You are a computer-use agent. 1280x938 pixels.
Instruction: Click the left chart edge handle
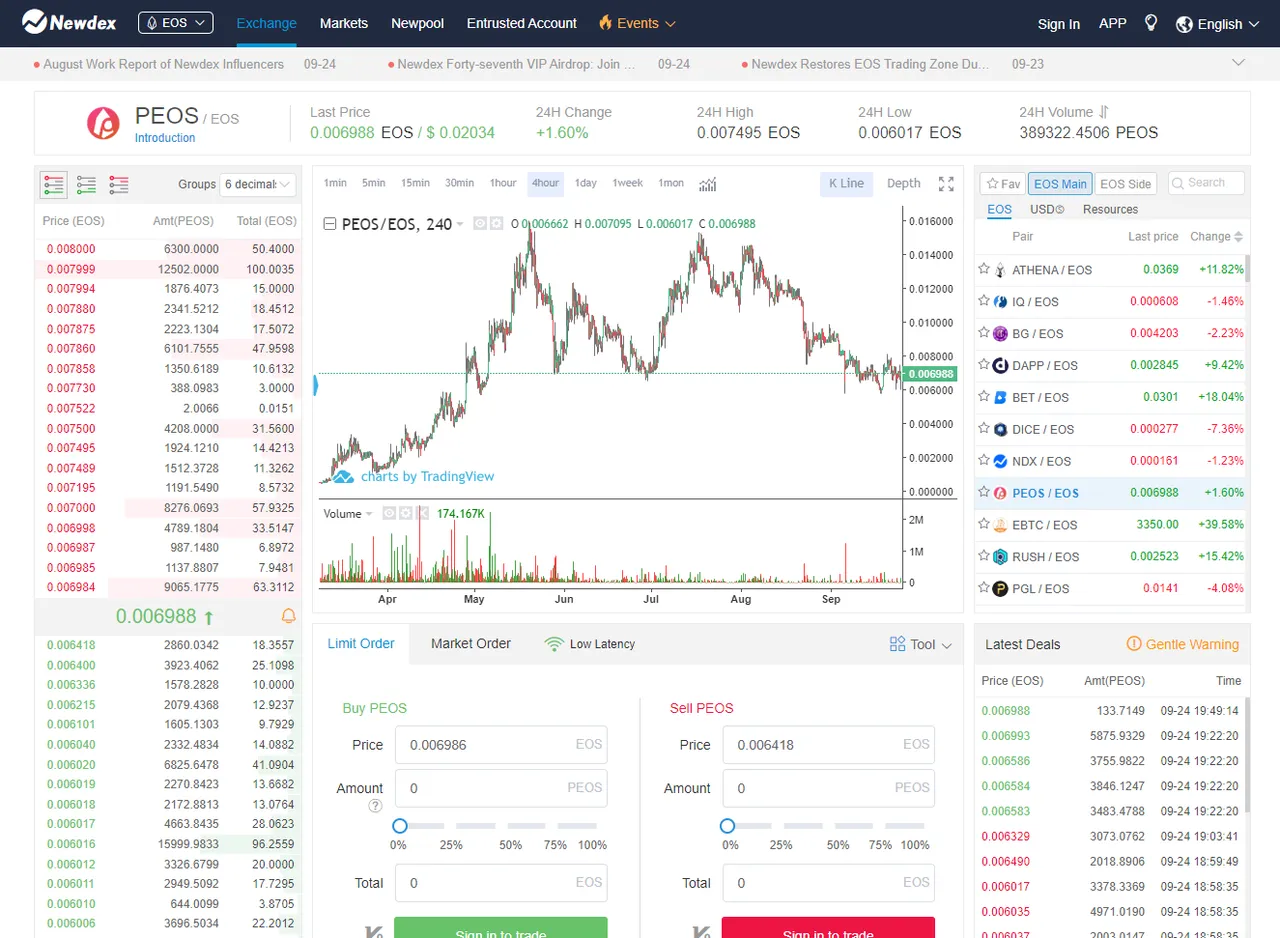316,384
